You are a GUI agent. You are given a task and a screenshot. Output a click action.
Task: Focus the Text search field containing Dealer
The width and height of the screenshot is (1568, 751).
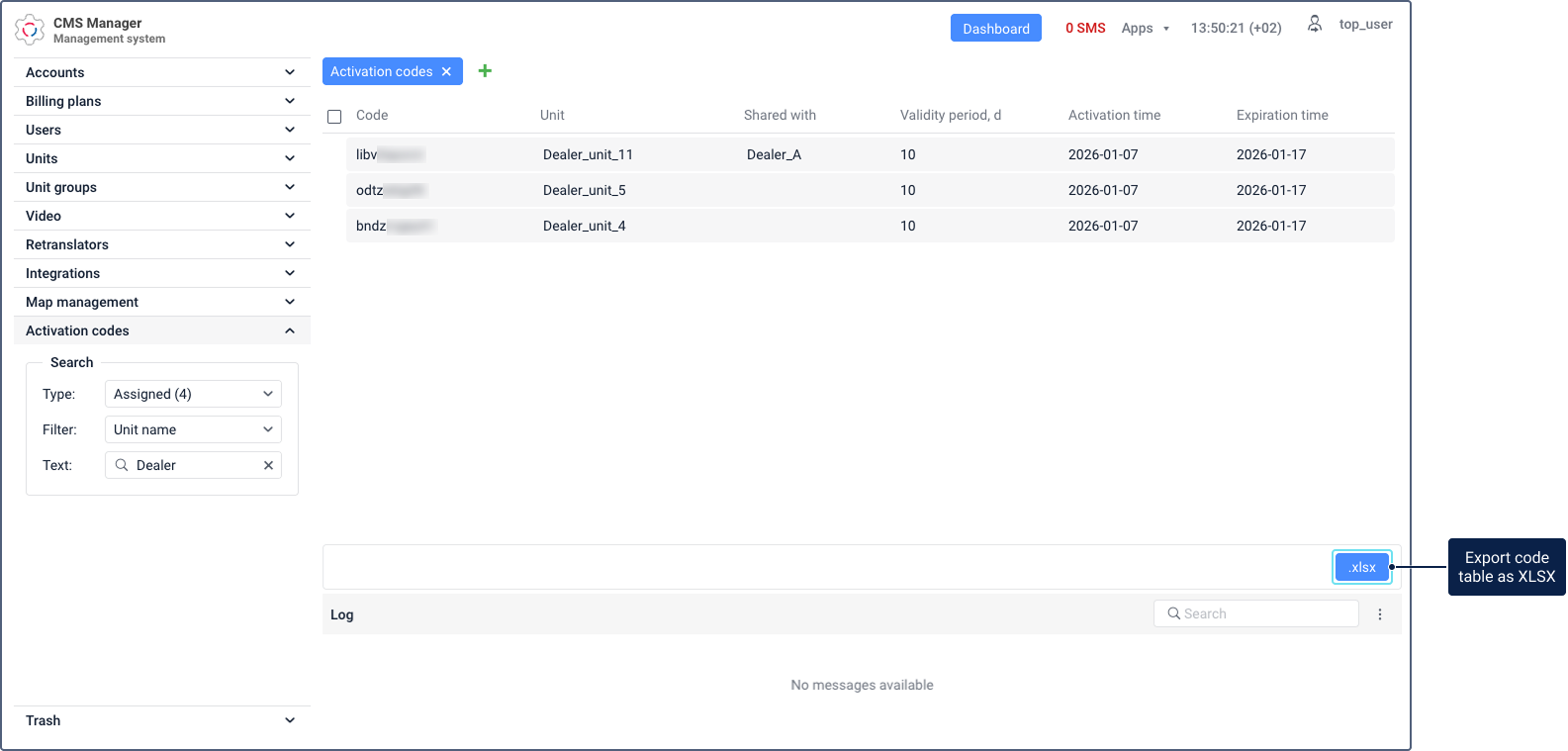[193, 465]
